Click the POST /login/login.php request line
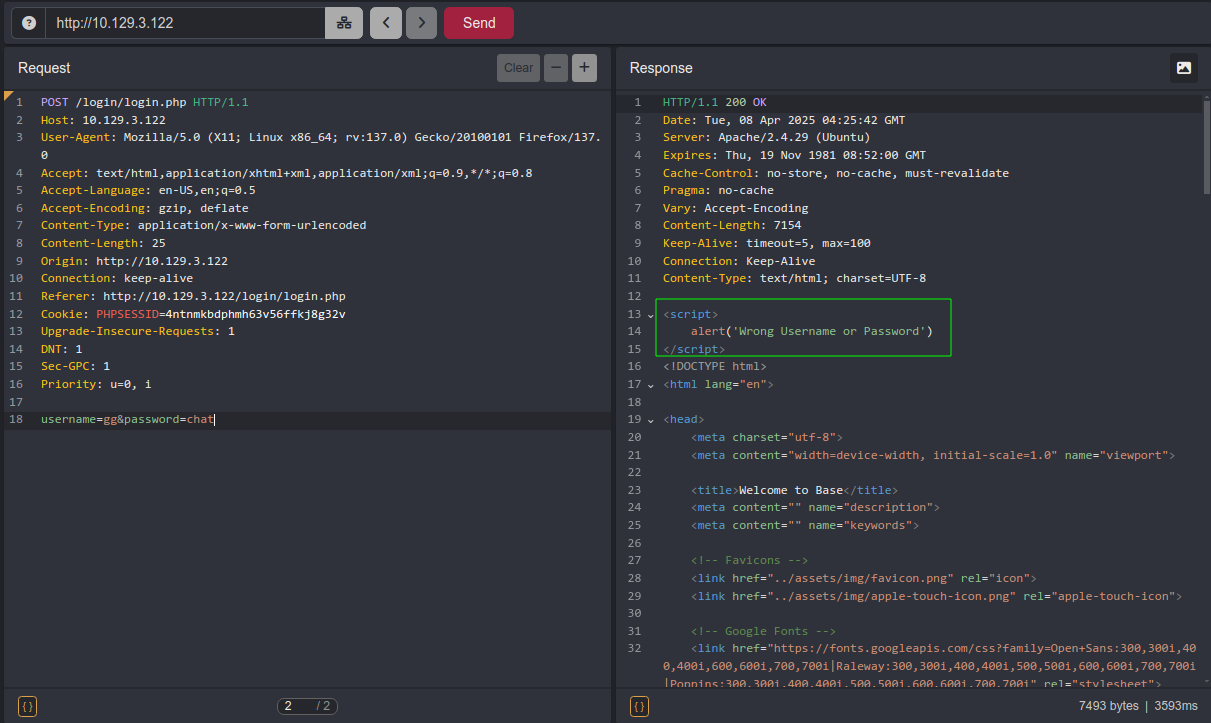Image resolution: width=1211 pixels, height=723 pixels. 144,103
